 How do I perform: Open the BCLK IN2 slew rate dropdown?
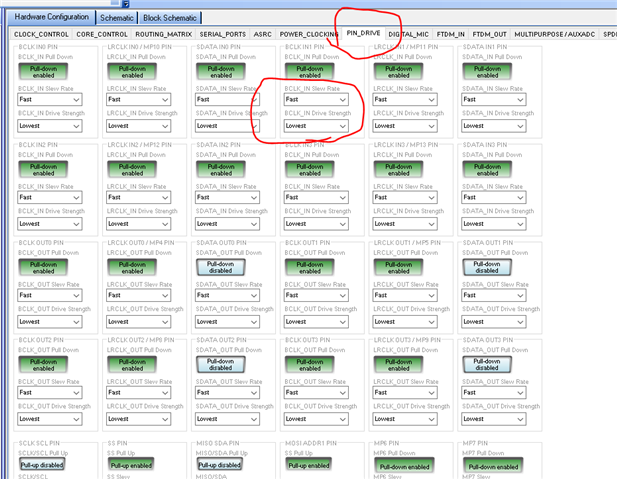point(50,198)
